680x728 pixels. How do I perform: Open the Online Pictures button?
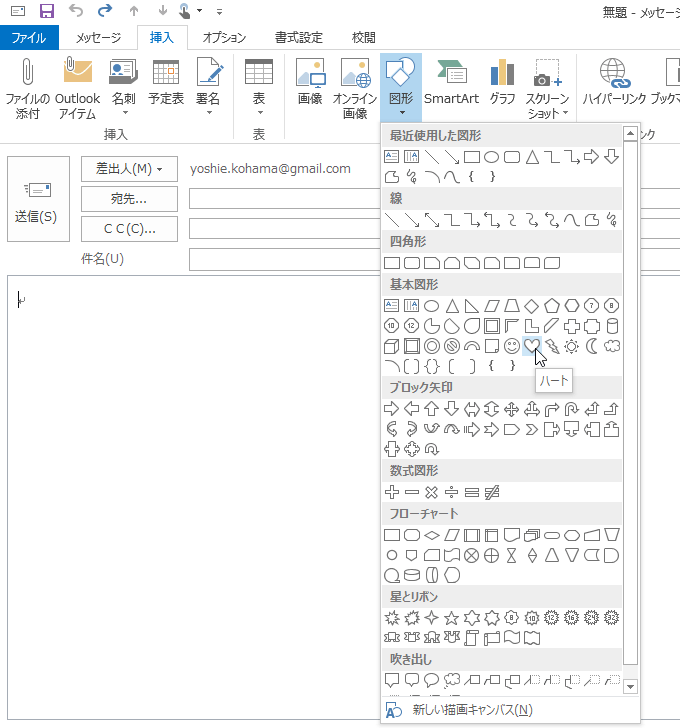click(355, 88)
